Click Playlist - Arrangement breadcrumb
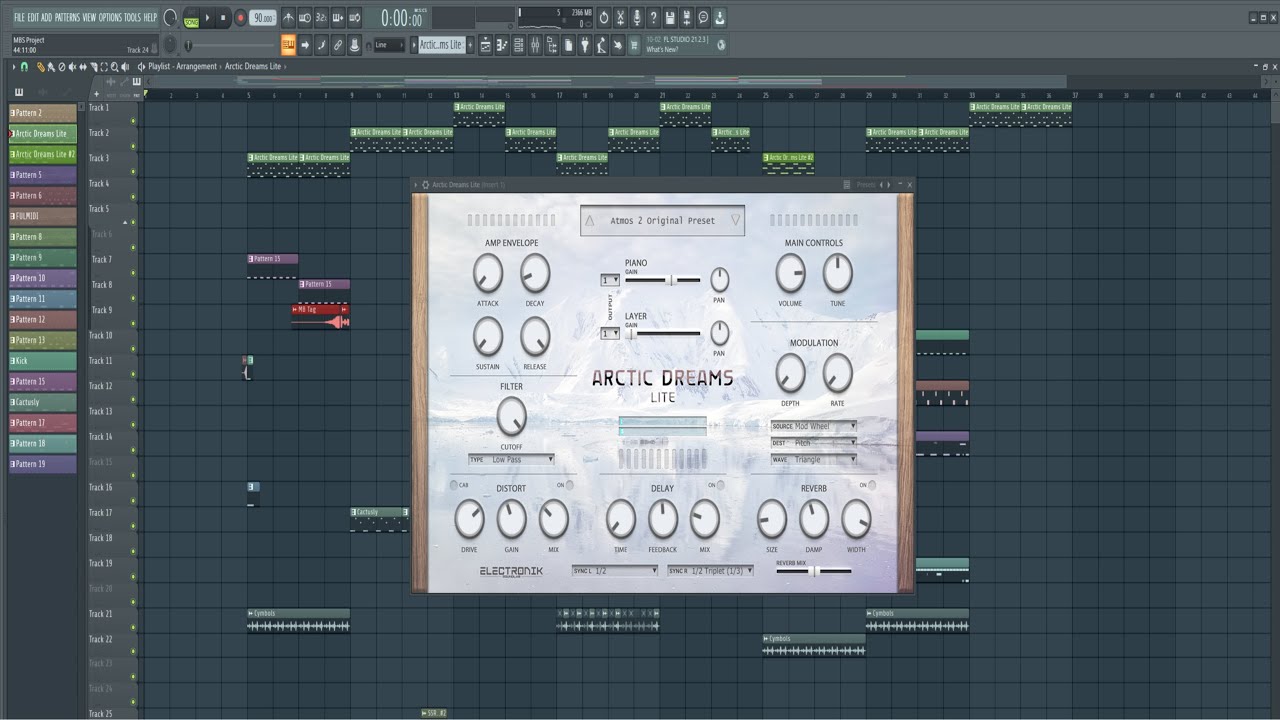Screen dimensions: 1280x720 pos(182,67)
